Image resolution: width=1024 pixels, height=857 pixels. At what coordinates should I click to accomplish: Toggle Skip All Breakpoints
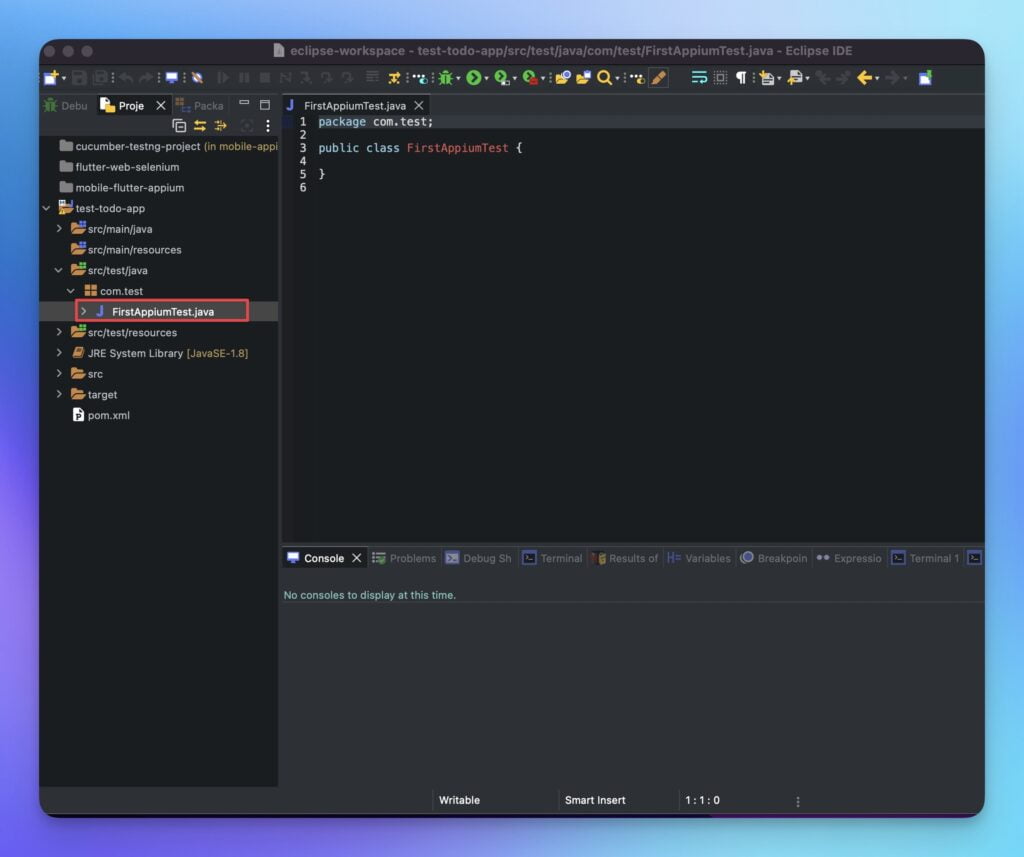click(197, 78)
